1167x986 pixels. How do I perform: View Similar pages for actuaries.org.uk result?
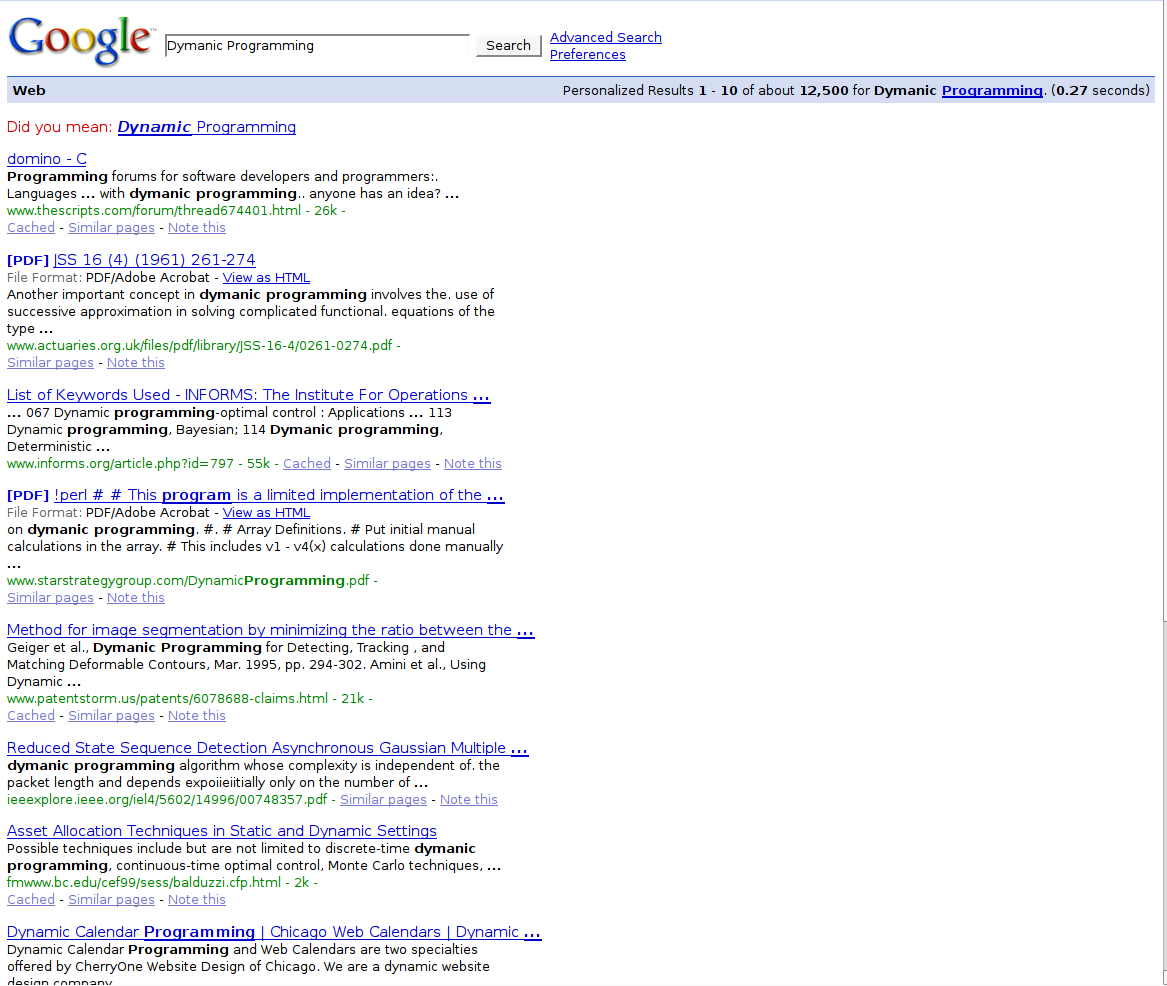51,362
